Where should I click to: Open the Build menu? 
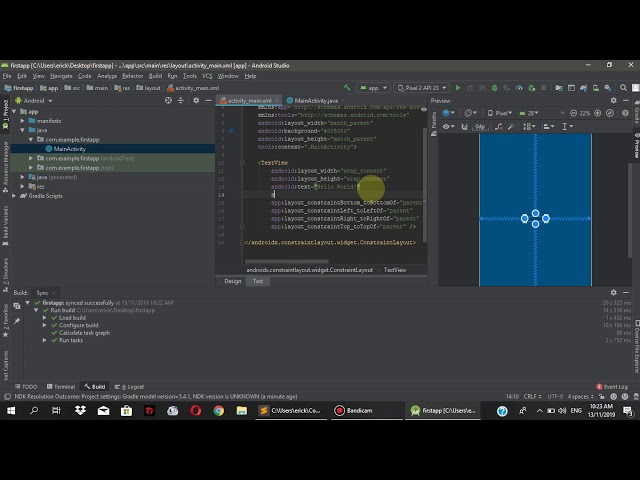[155, 76]
